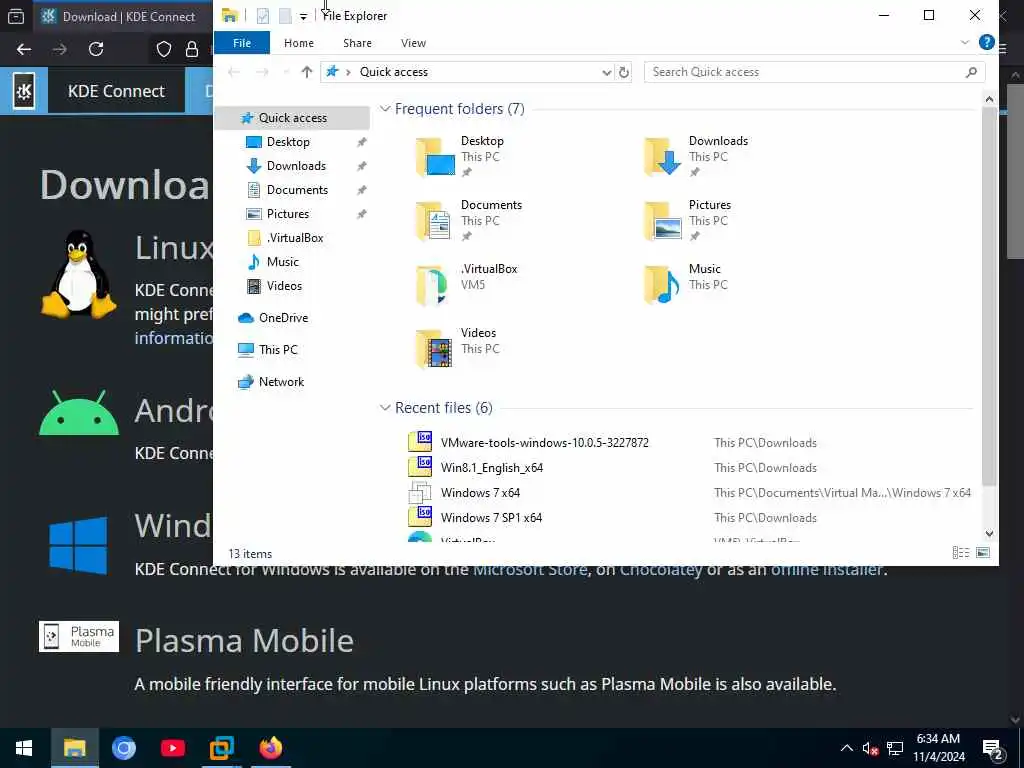Show hidden system tray icons
This screenshot has height=768, width=1024.
tap(846, 748)
